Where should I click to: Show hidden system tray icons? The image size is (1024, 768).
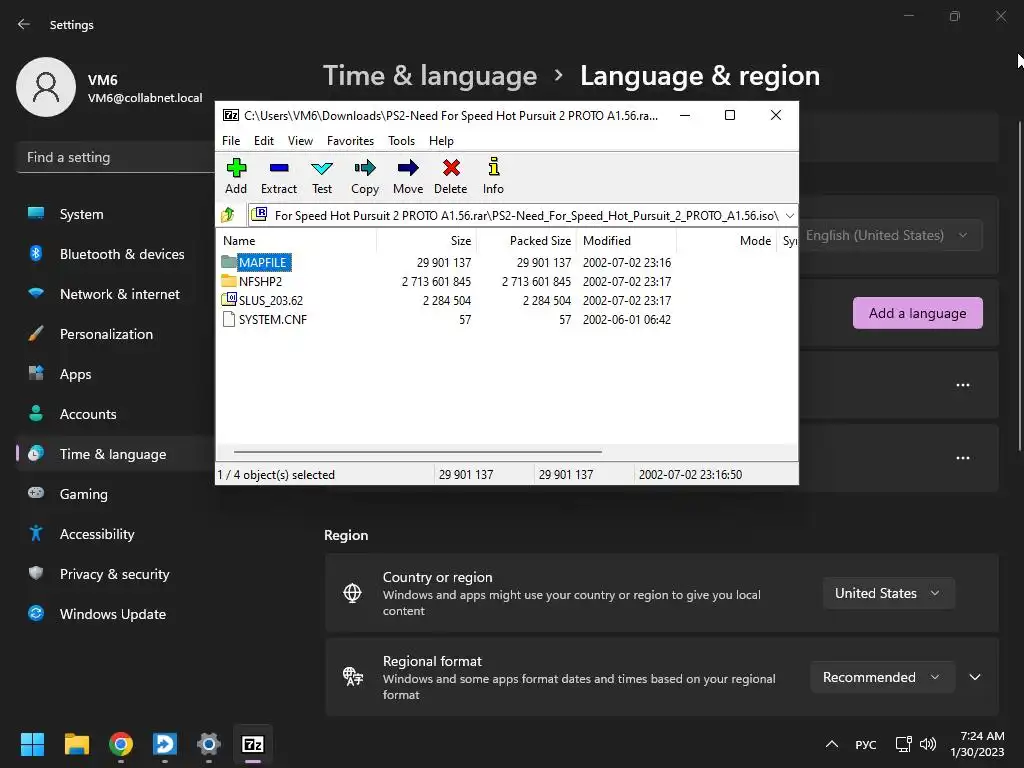[x=832, y=744]
